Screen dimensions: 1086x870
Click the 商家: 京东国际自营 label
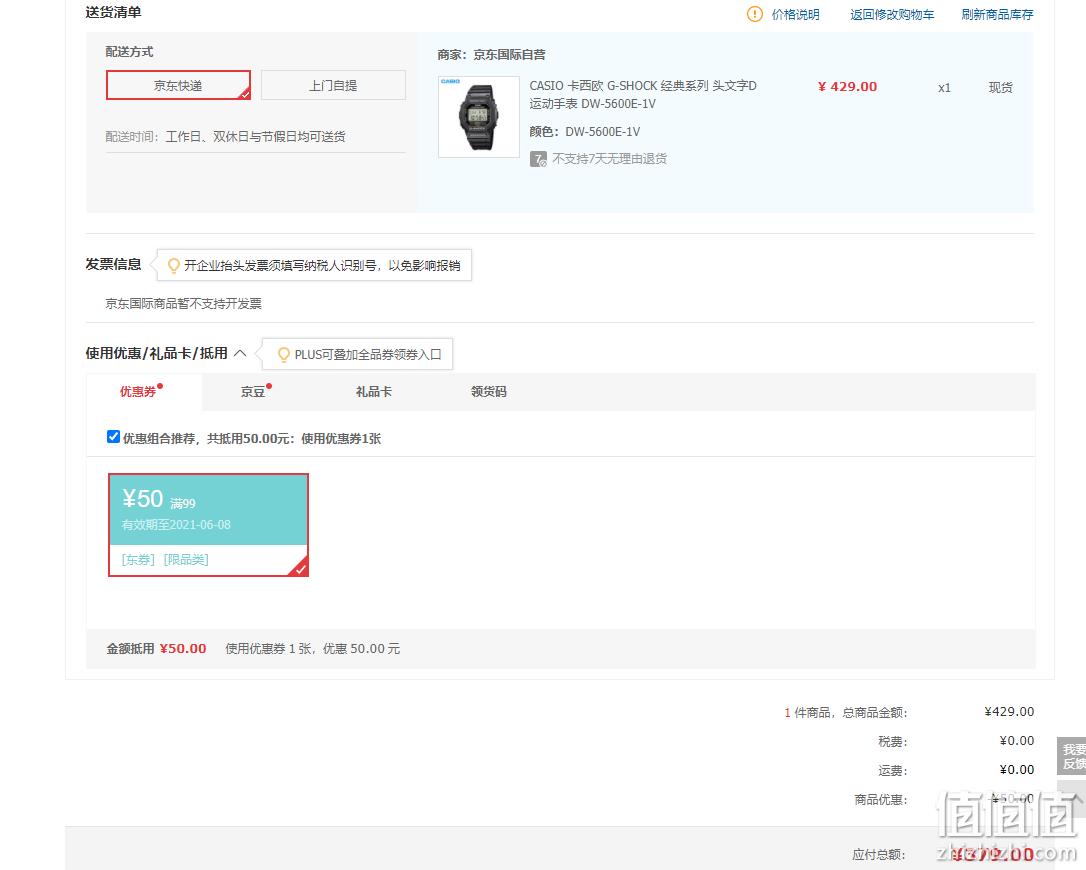[491, 55]
